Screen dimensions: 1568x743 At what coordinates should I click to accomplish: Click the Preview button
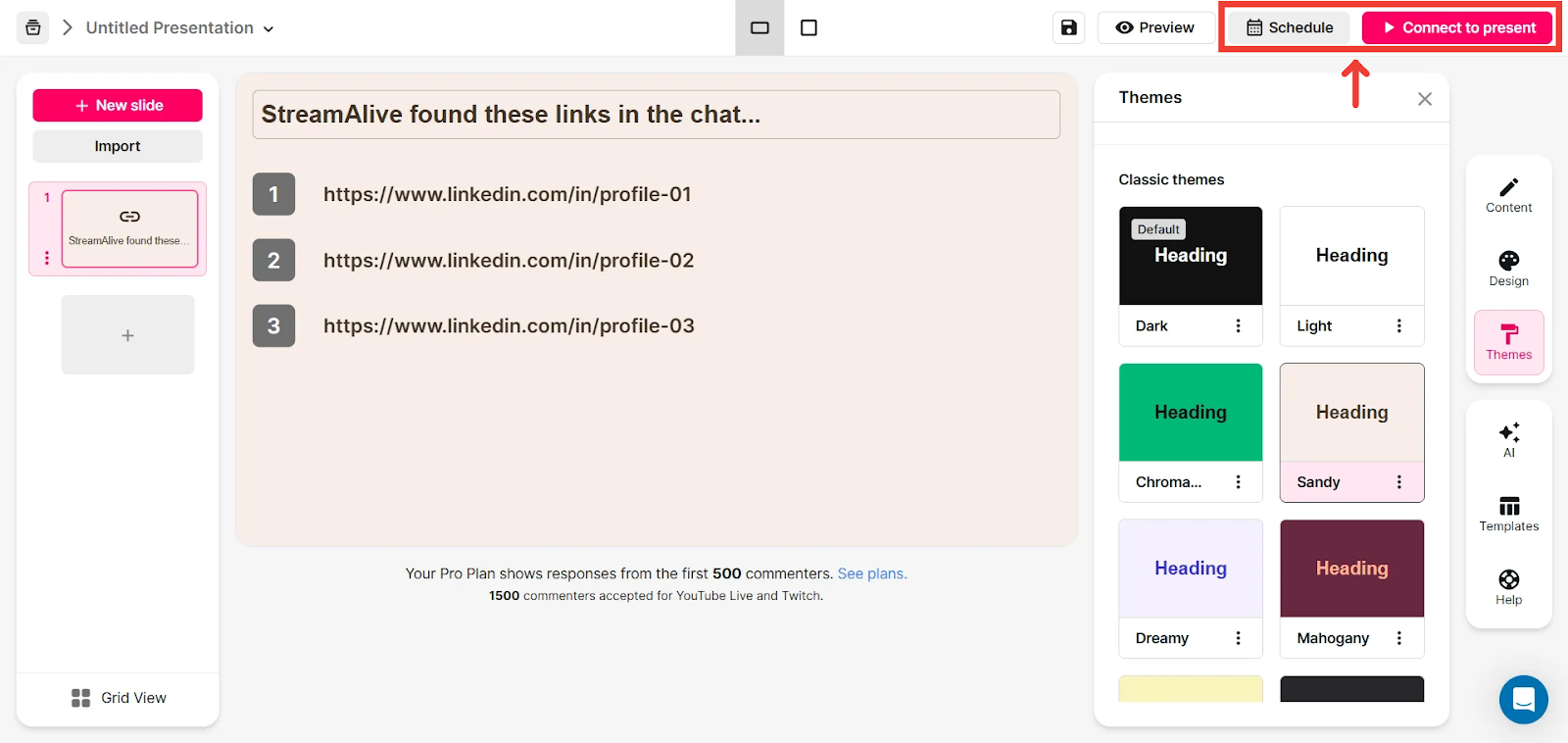[x=1154, y=27]
